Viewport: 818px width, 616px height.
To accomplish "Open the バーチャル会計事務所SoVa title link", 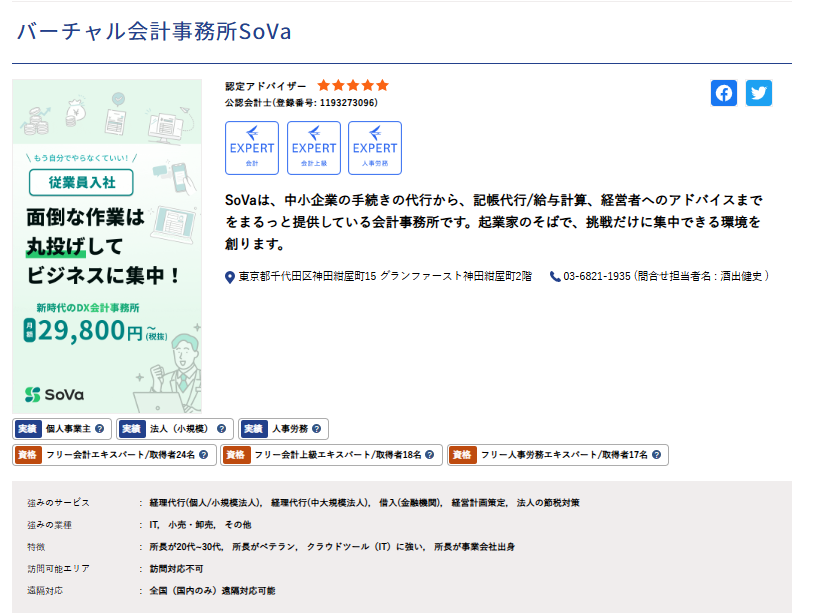I will coord(154,31).
